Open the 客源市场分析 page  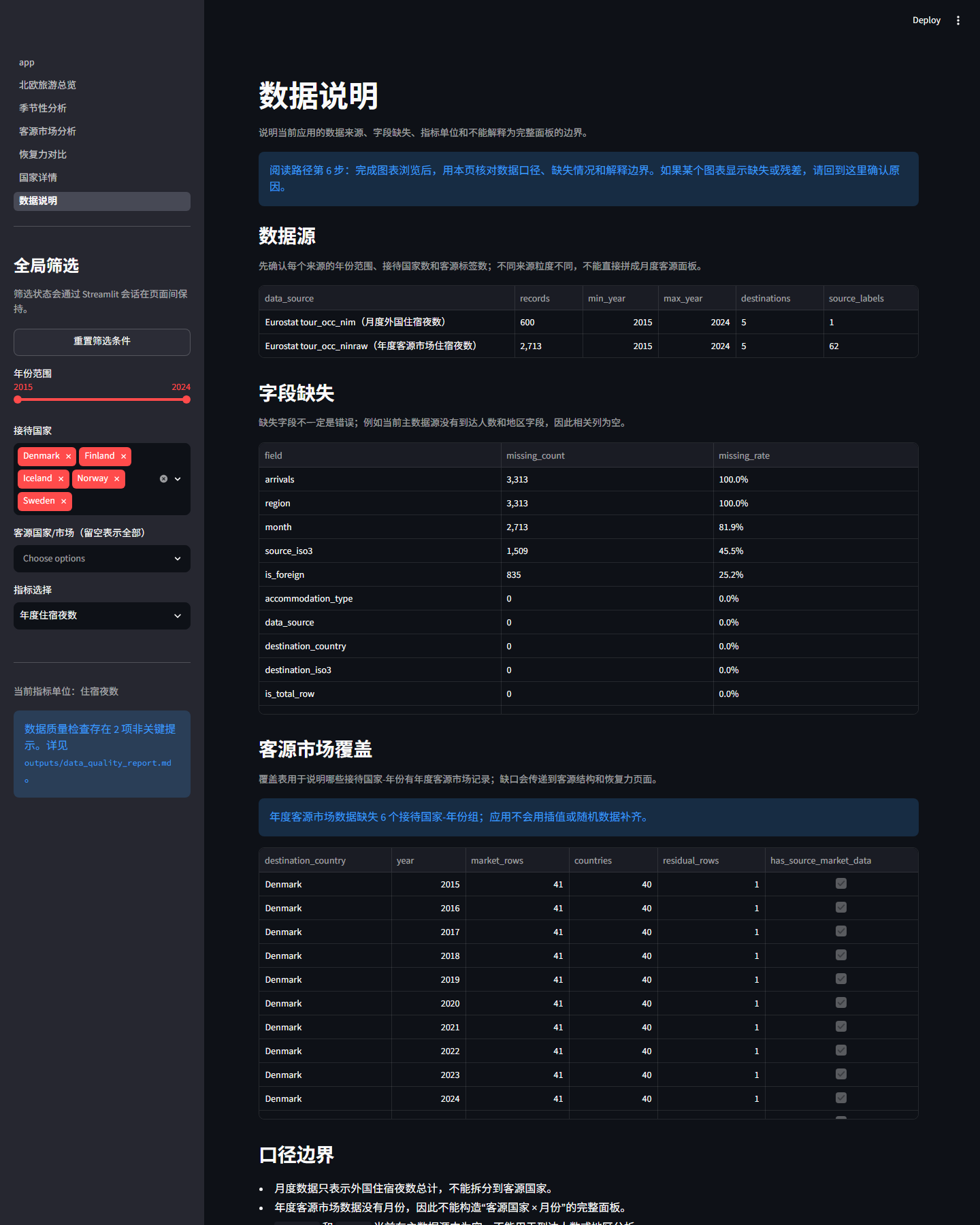click(102, 131)
